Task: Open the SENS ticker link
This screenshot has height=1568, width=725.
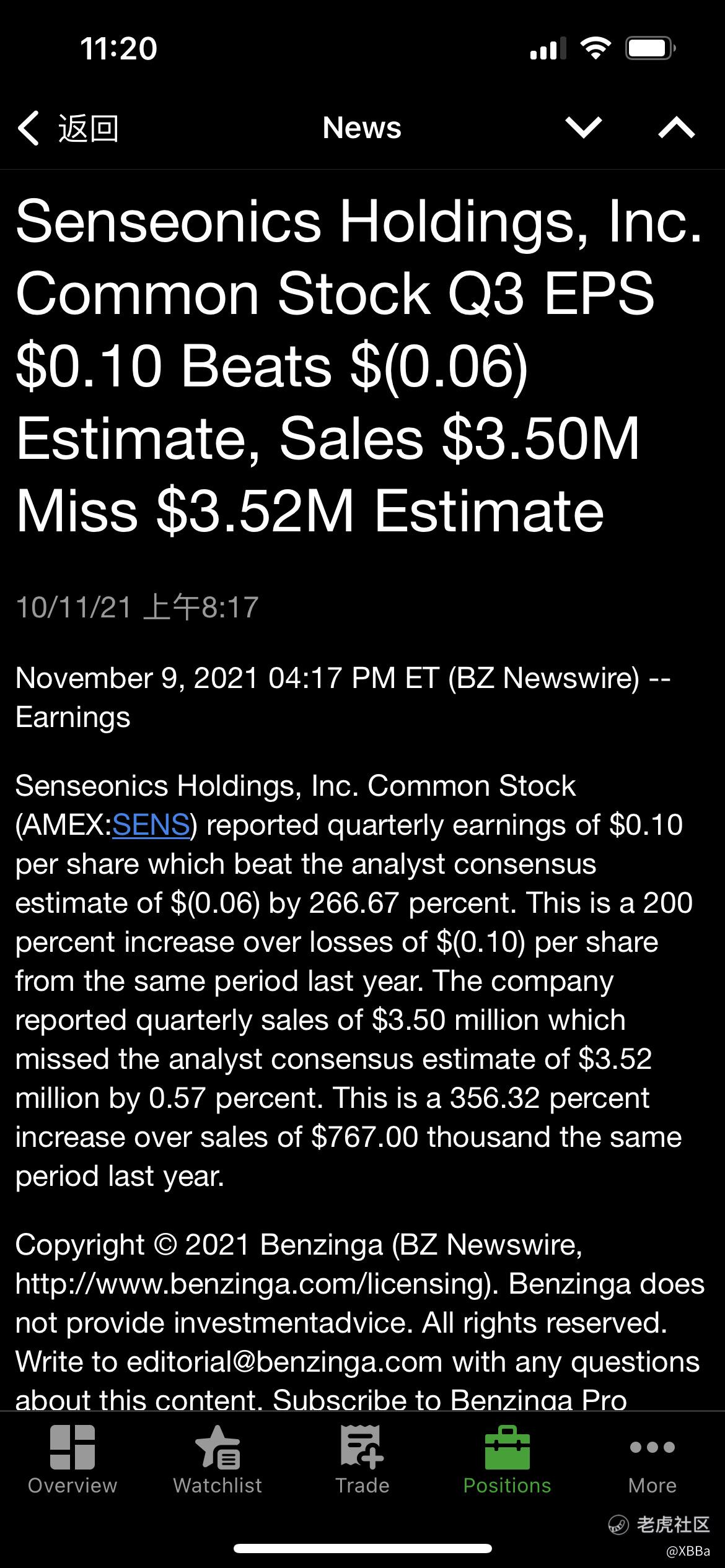Action: pyautogui.click(x=151, y=825)
